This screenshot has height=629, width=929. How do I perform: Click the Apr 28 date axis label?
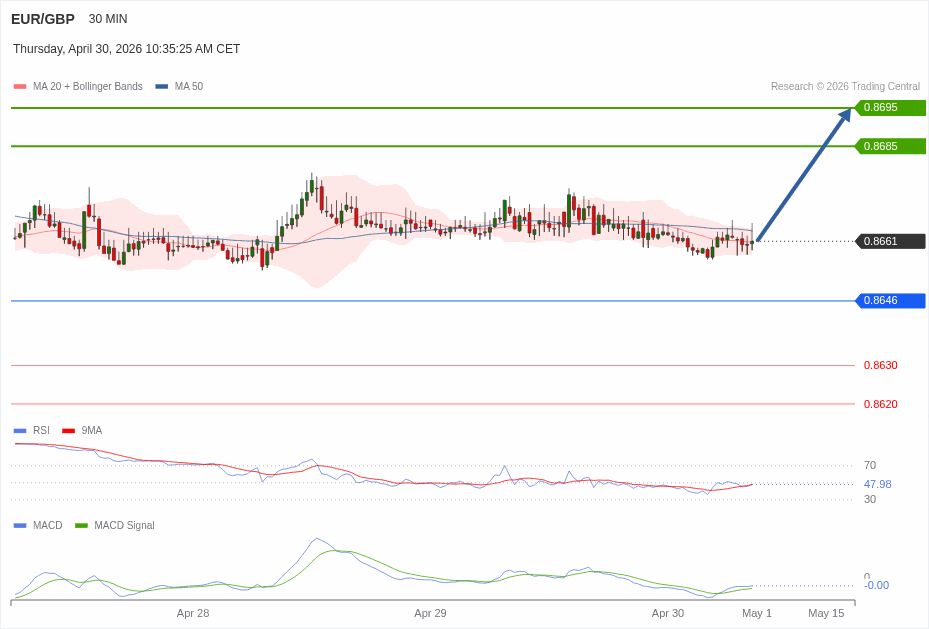(x=193, y=613)
